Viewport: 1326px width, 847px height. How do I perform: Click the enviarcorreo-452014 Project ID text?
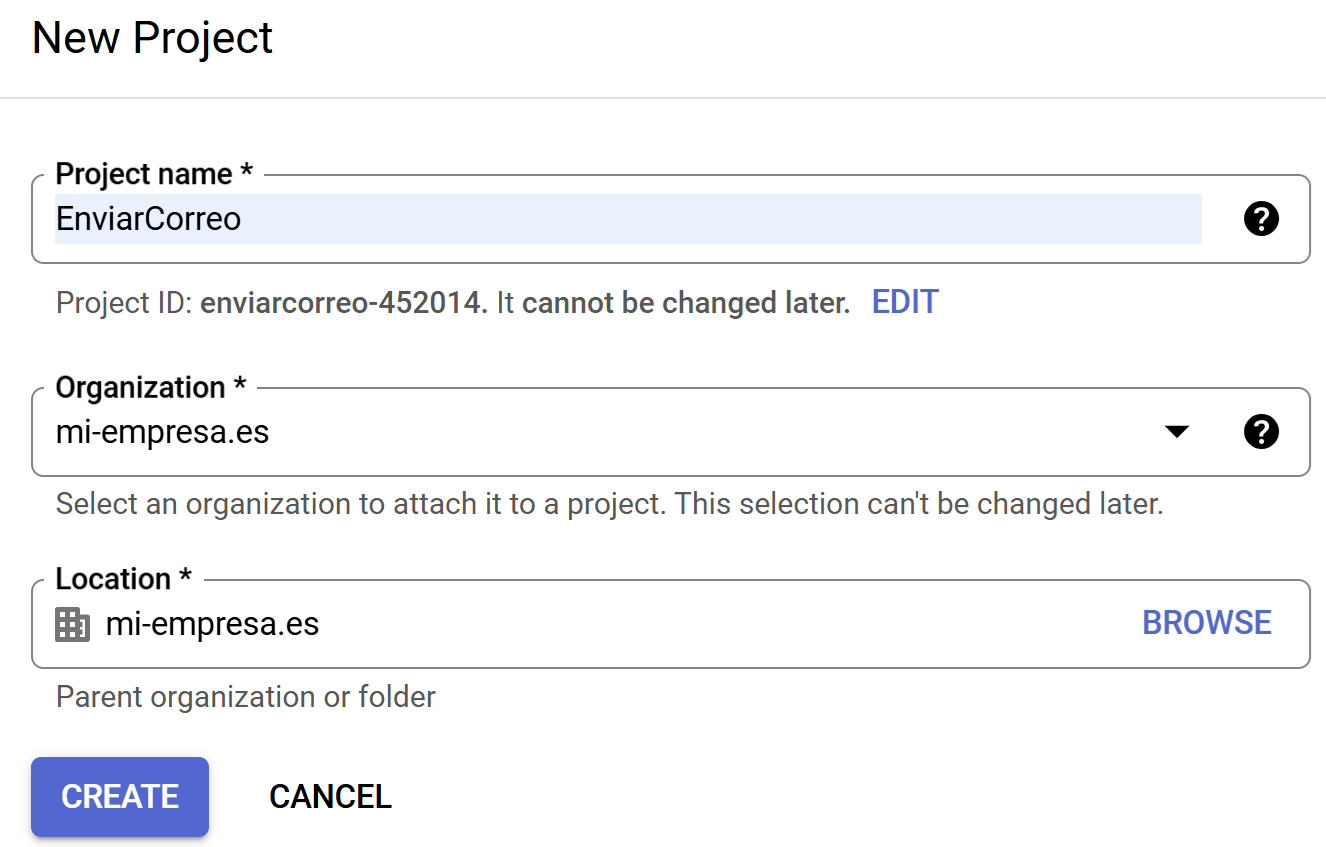(343, 303)
